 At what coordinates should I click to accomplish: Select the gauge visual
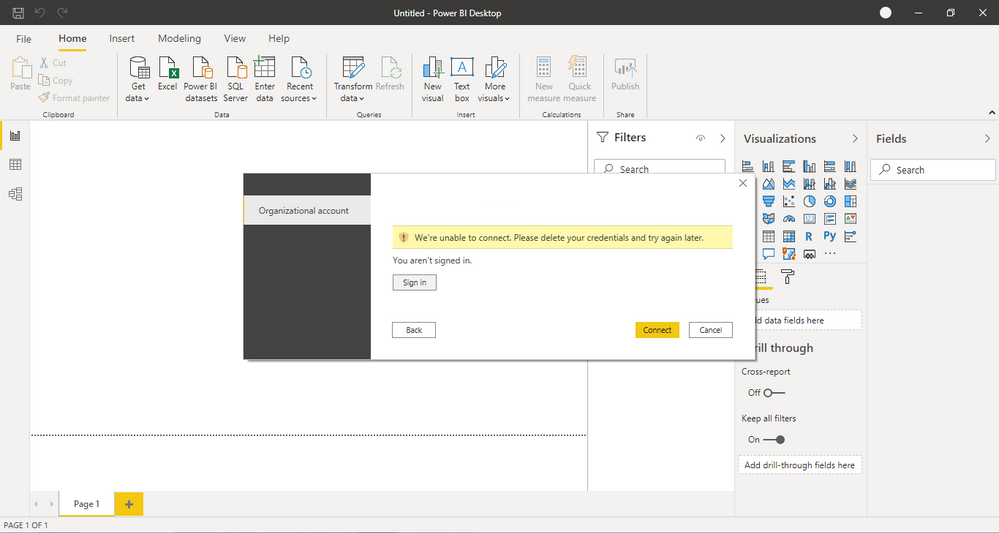pyautogui.click(x=789, y=218)
